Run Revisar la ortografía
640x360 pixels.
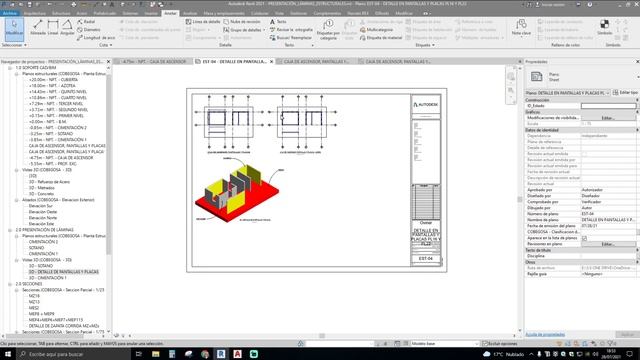(291, 30)
